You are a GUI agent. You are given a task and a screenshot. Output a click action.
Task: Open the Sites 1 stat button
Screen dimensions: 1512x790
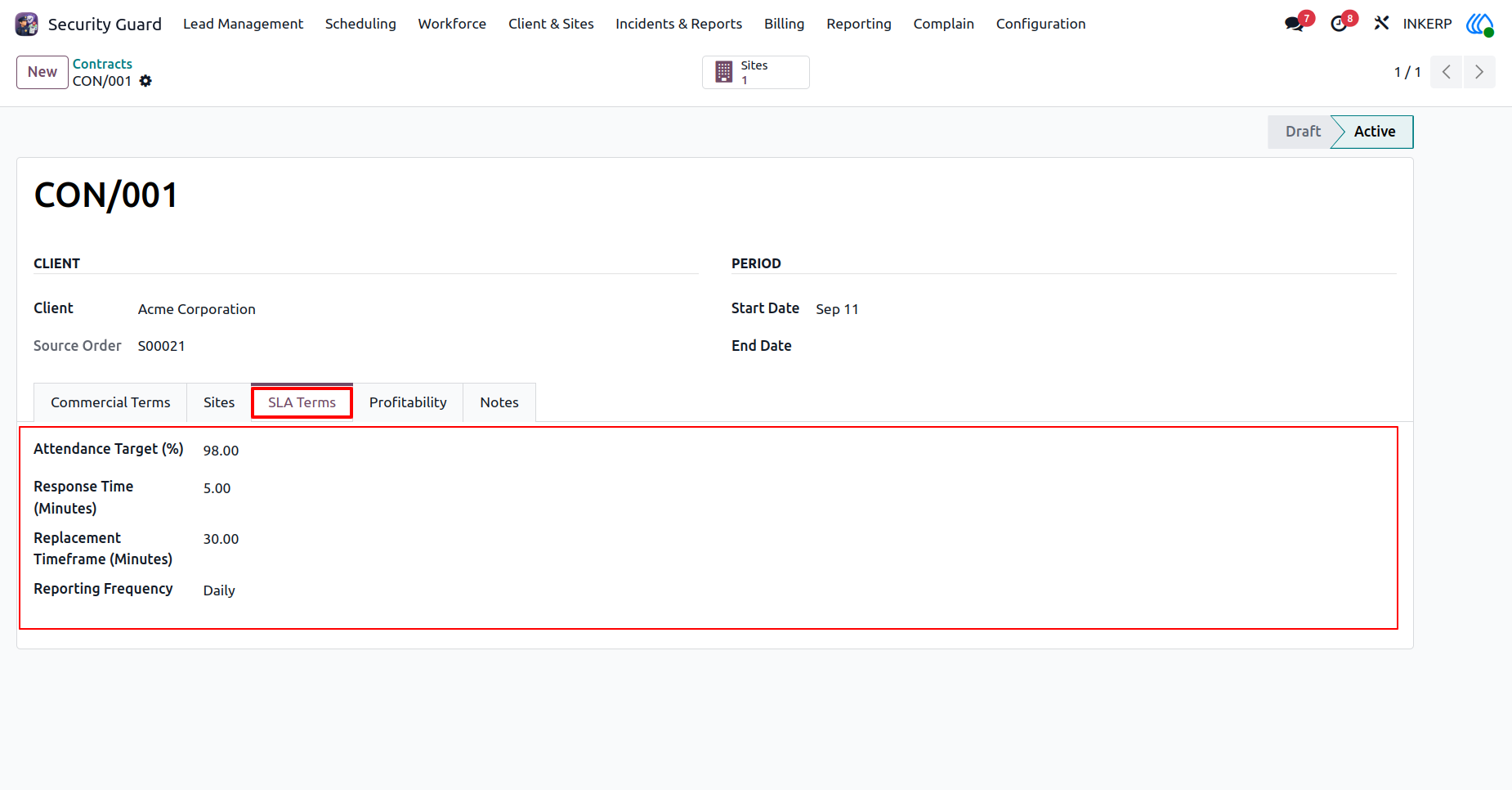(x=755, y=72)
